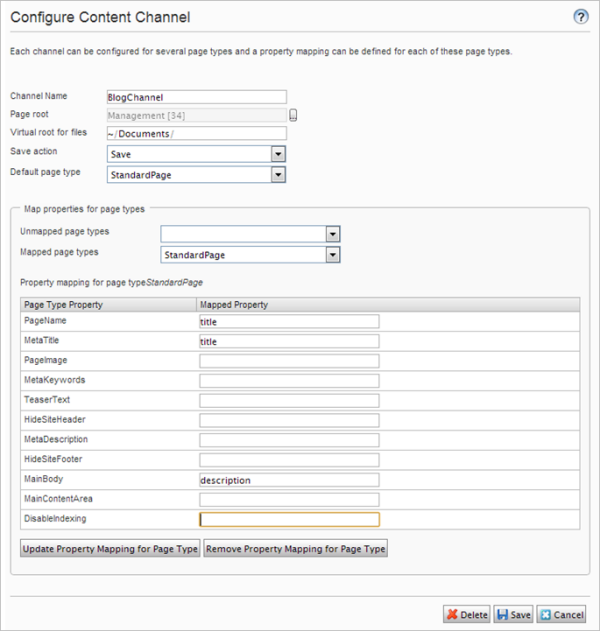Open the help icon at top right
Screen dimensions: 600x631
pyautogui.click(x=580, y=17)
